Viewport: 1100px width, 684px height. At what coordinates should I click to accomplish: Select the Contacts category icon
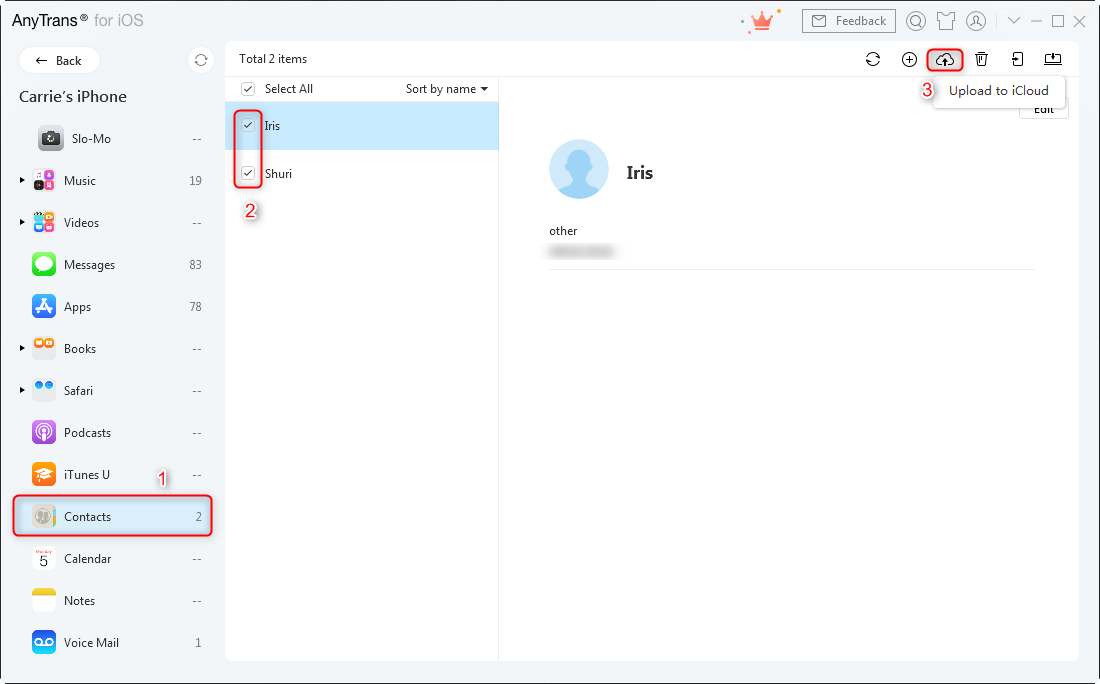[x=43, y=516]
